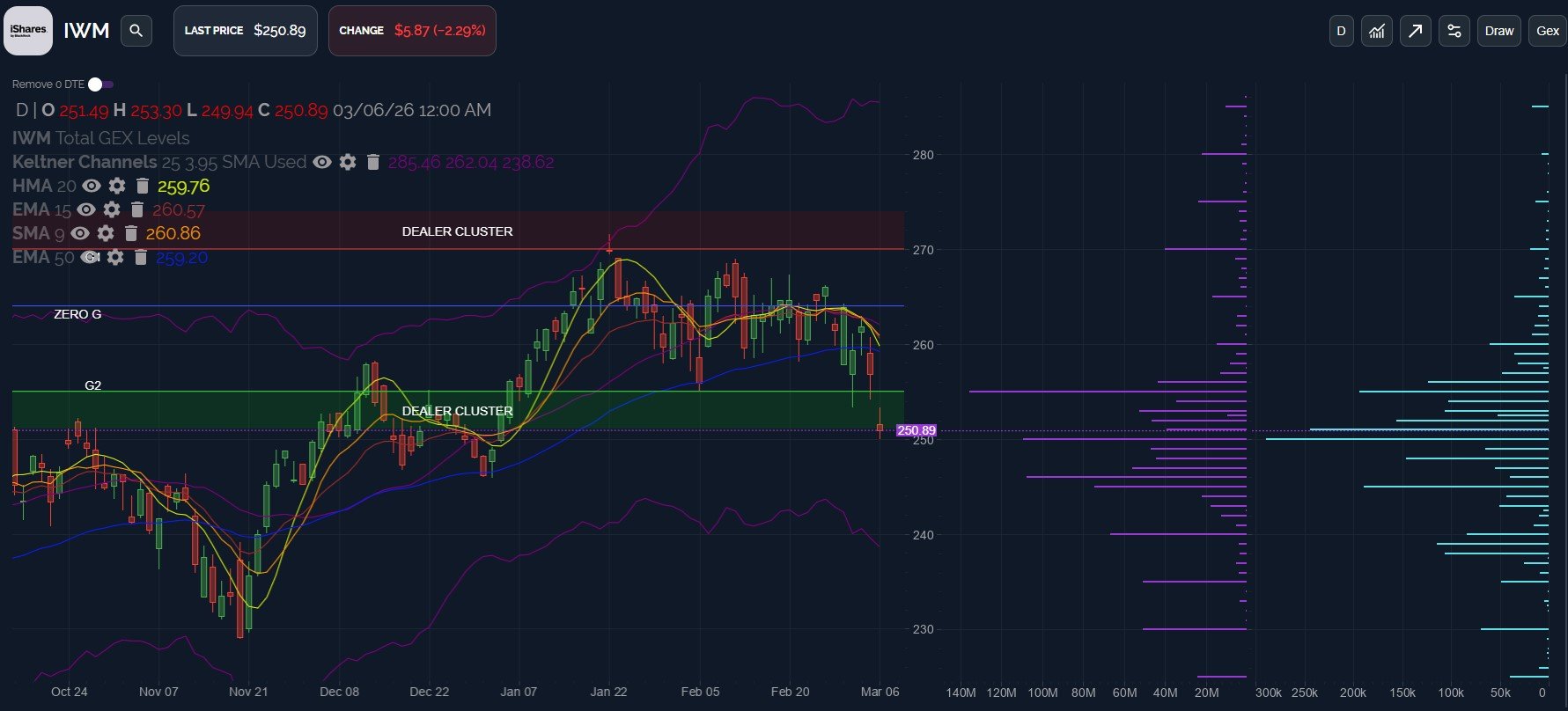Delete the SMA 9 indicator

click(x=130, y=233)
